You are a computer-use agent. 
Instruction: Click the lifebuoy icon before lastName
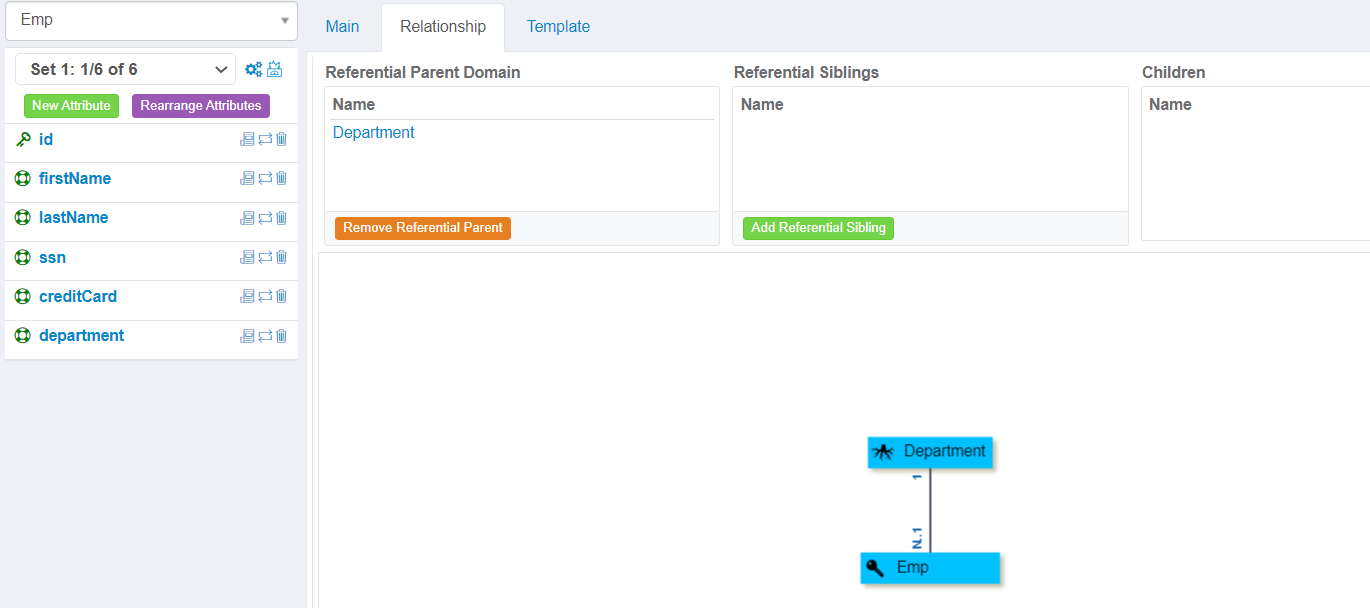click(x=23, y=218)
